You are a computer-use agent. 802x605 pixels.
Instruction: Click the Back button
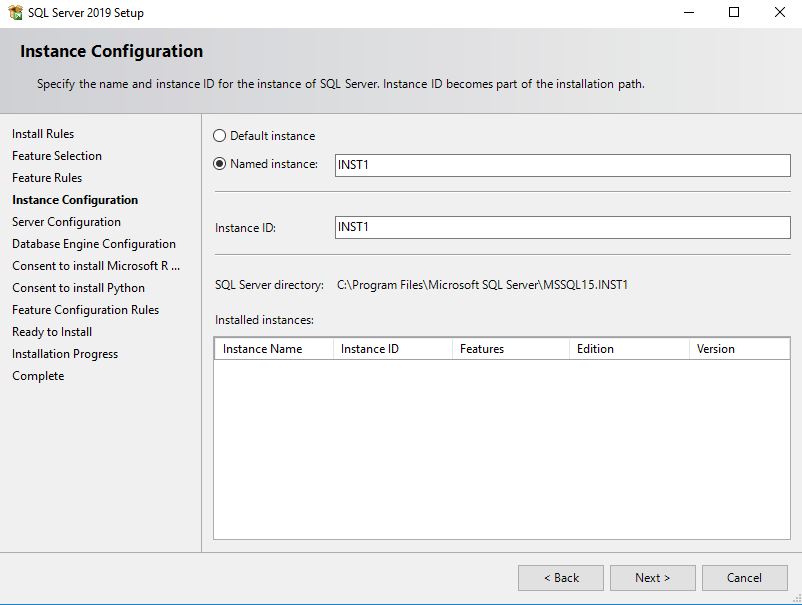560,577
